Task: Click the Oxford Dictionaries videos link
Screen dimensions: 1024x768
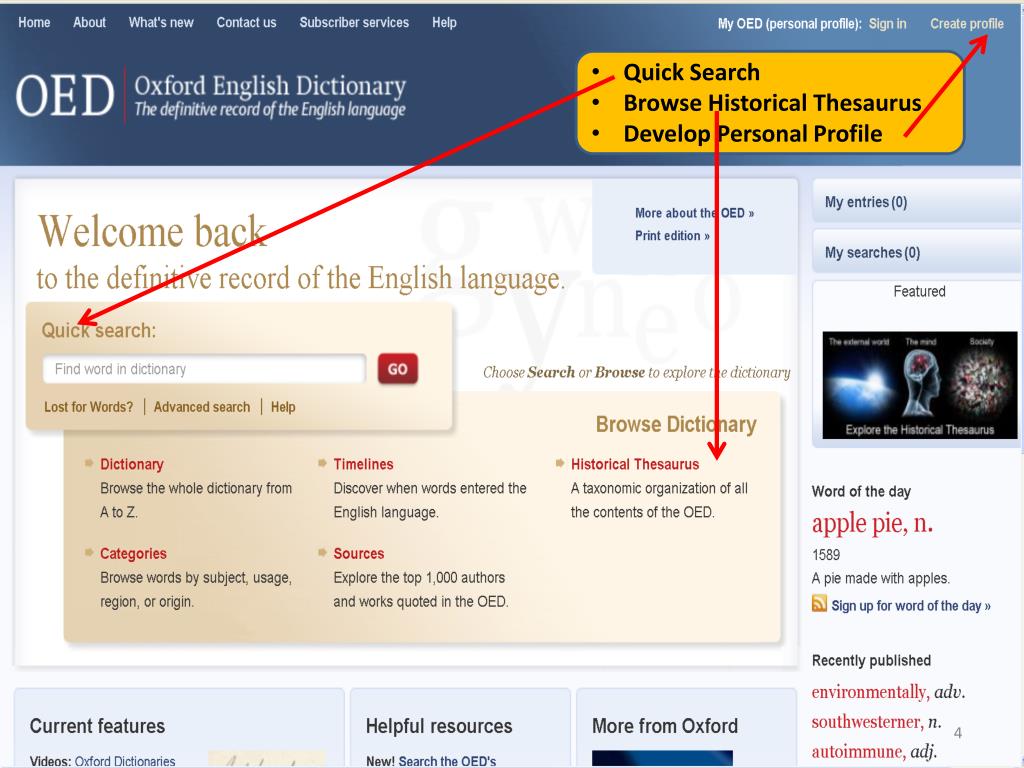Action: 125,761
